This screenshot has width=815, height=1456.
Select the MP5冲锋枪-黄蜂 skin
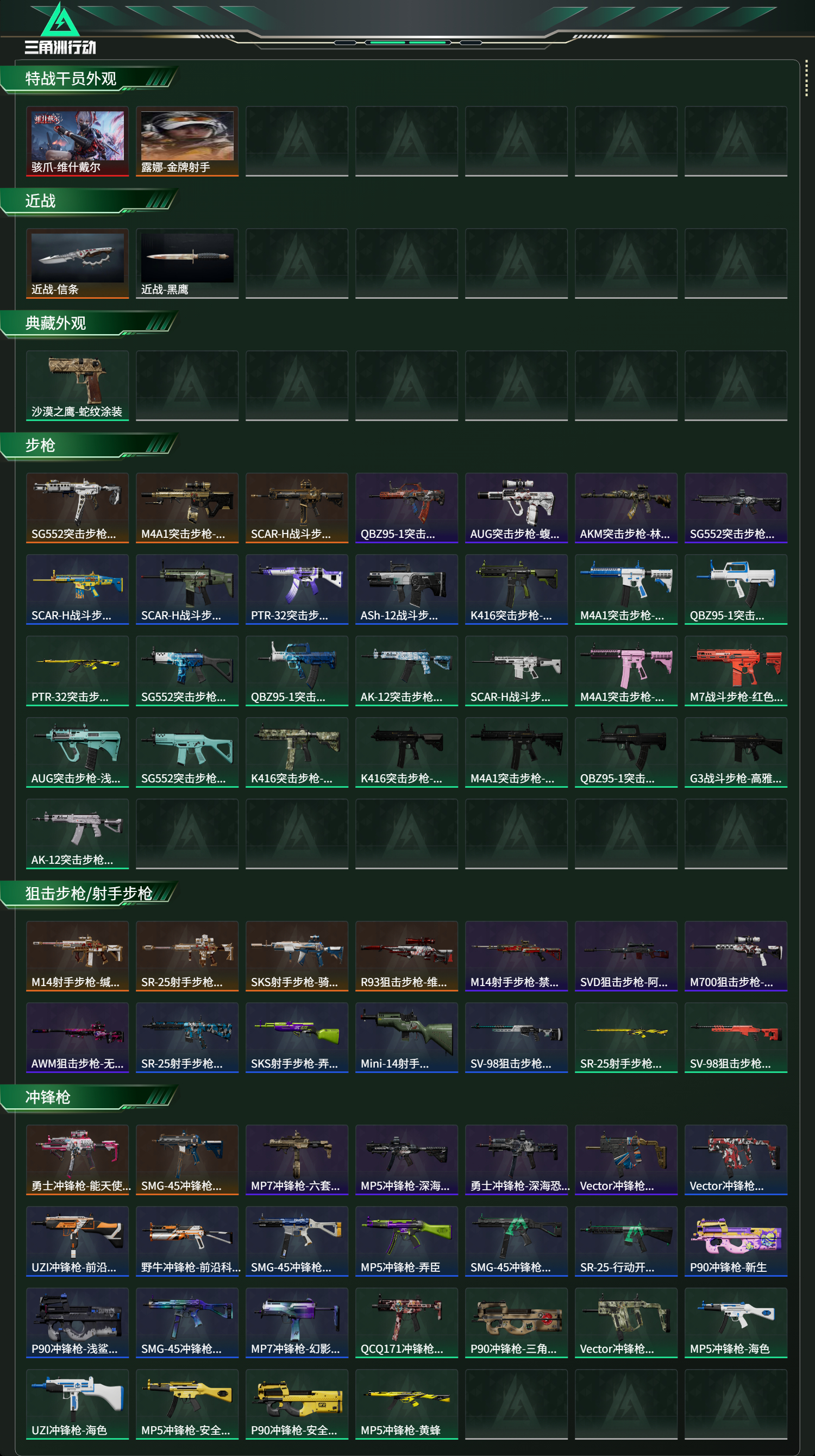tap(406, 1404)
